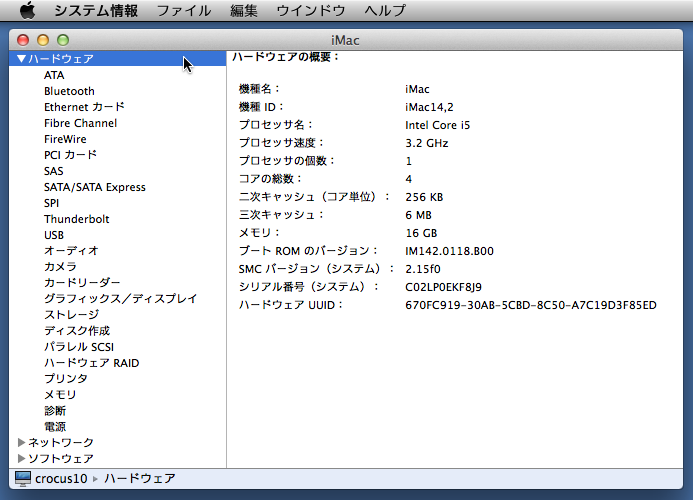Image resolution: width=693 pixels, height=500 pixels.
Task: Select SPI in the sidebar
Action: [x=51, y=203]
